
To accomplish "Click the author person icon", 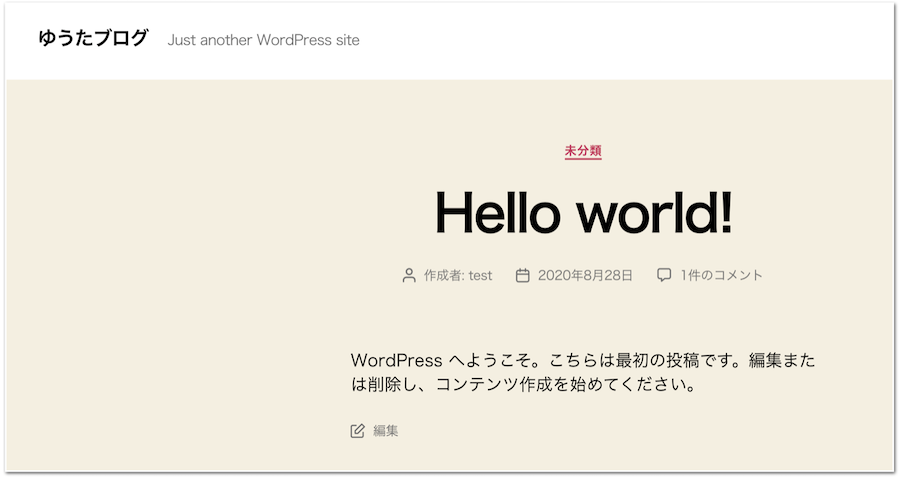I will [408, 276].
